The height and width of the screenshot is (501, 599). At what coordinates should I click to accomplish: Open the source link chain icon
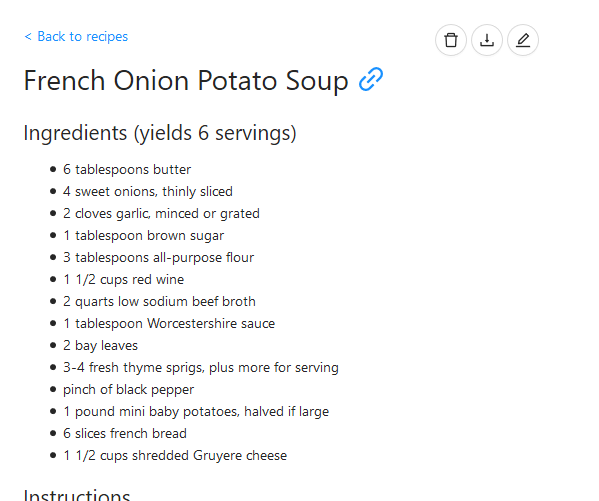pyautogui.click(x=371, y=79)
